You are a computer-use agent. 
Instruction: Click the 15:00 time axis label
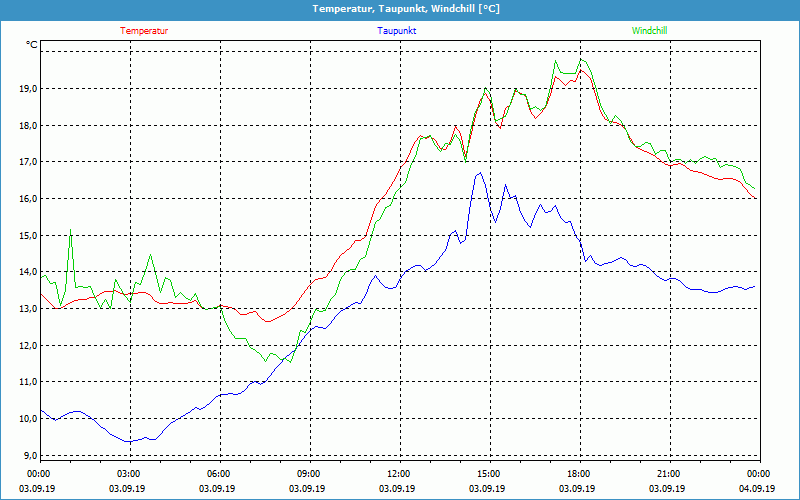[488, 474]
